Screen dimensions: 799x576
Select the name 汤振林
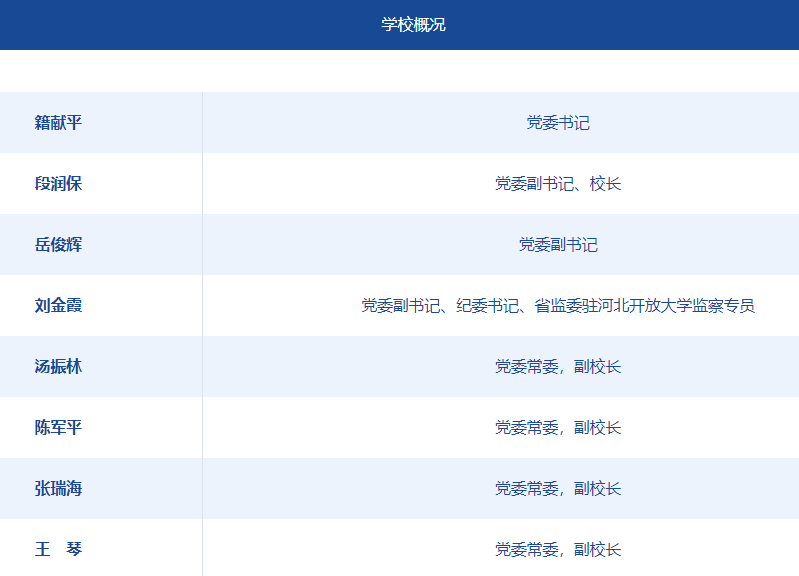pyautogui.click(x=58, y=367)
